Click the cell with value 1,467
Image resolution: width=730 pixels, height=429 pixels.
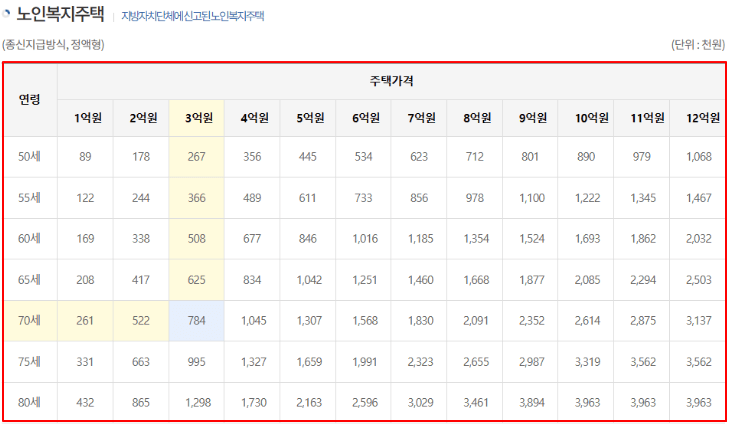pos(697,198)
